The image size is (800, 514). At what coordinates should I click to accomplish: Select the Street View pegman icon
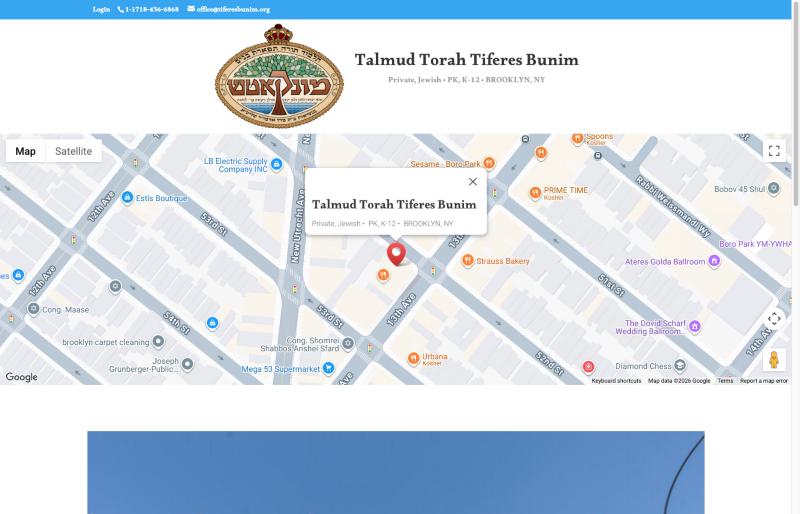tap(774, 359)
